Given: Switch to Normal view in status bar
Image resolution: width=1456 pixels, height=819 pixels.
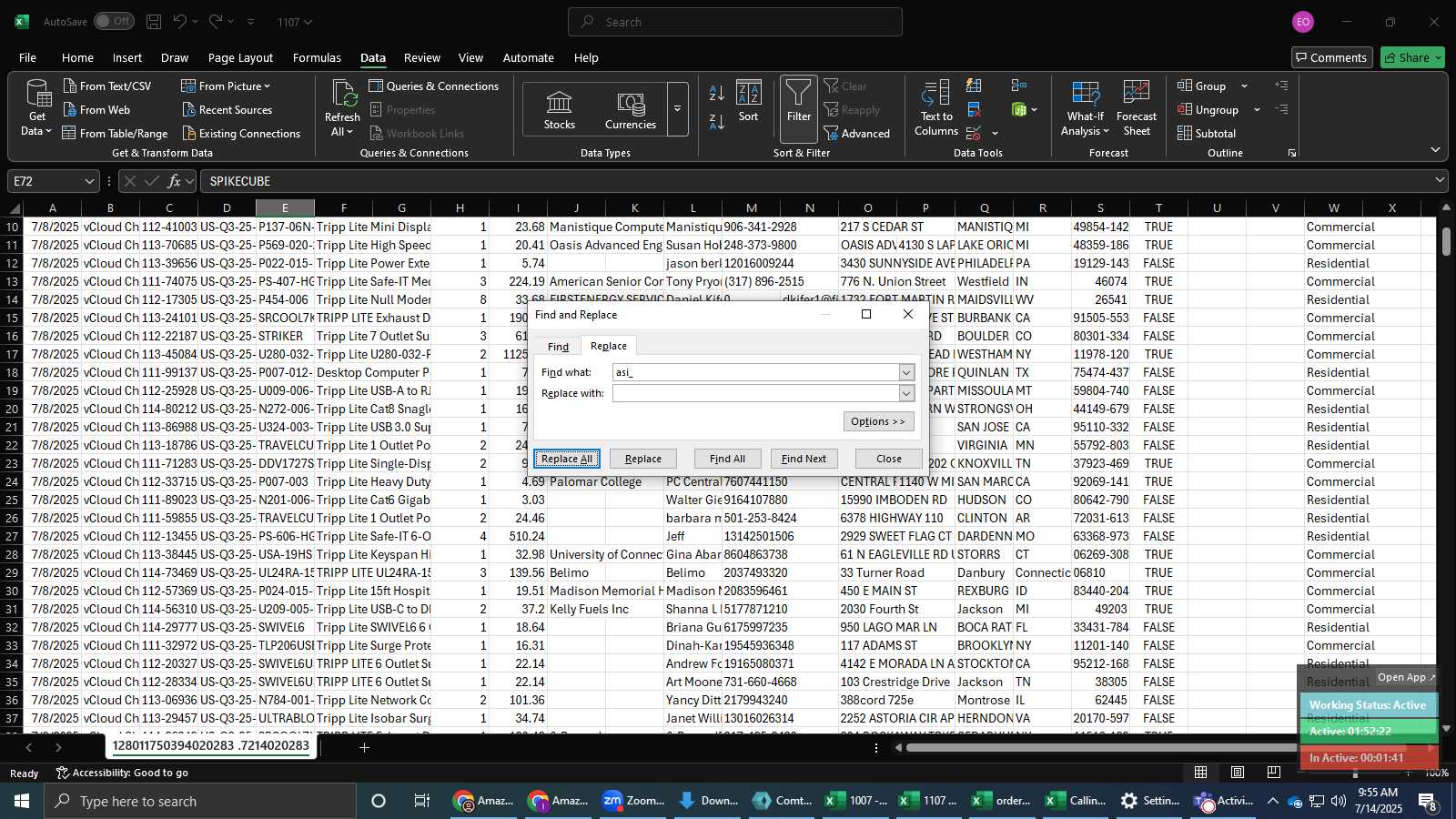Looking at the screenshot, I should click(1201, 772).
